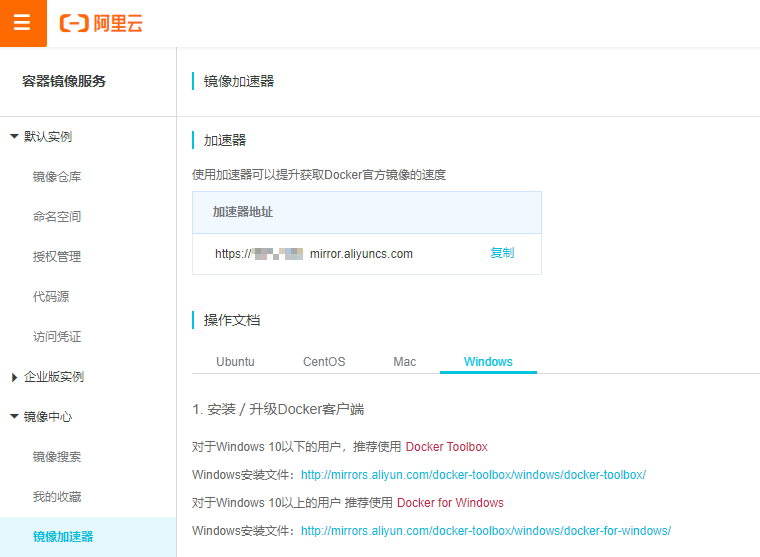
Task: Select the Windows tab
Action: 488,362
